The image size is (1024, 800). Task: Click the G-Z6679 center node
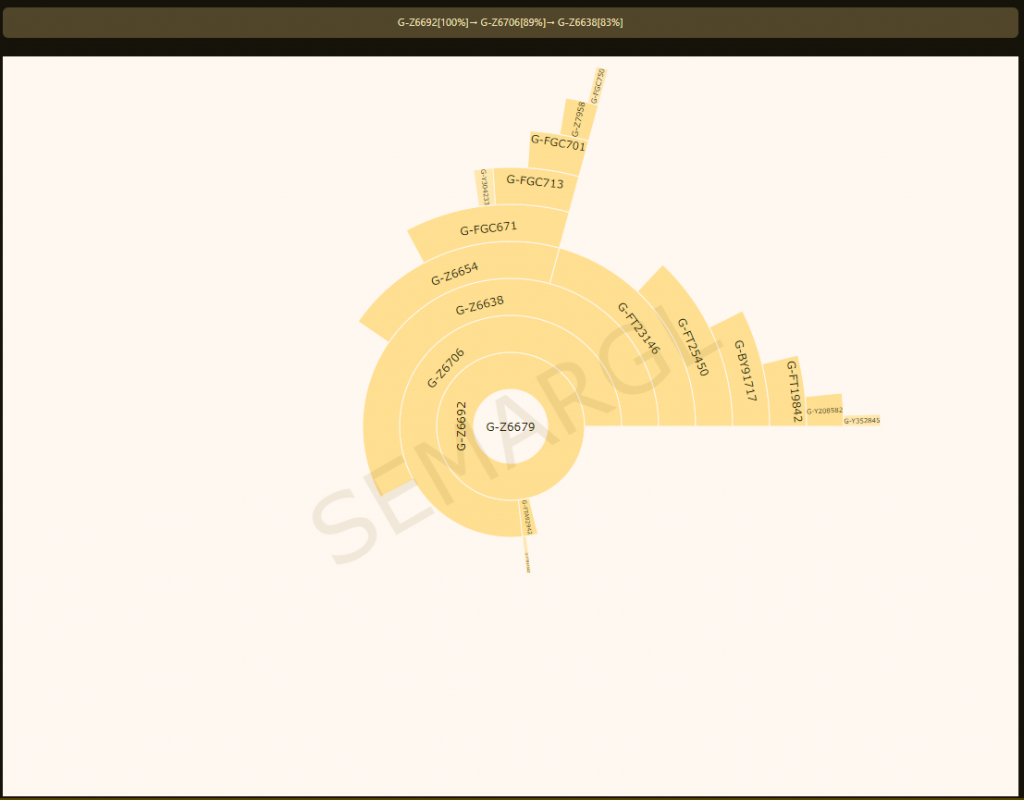[510, 427]
